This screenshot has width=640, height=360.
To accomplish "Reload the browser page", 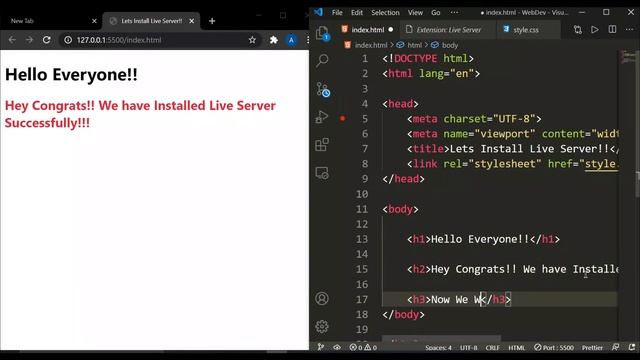I will coord(47,40).
